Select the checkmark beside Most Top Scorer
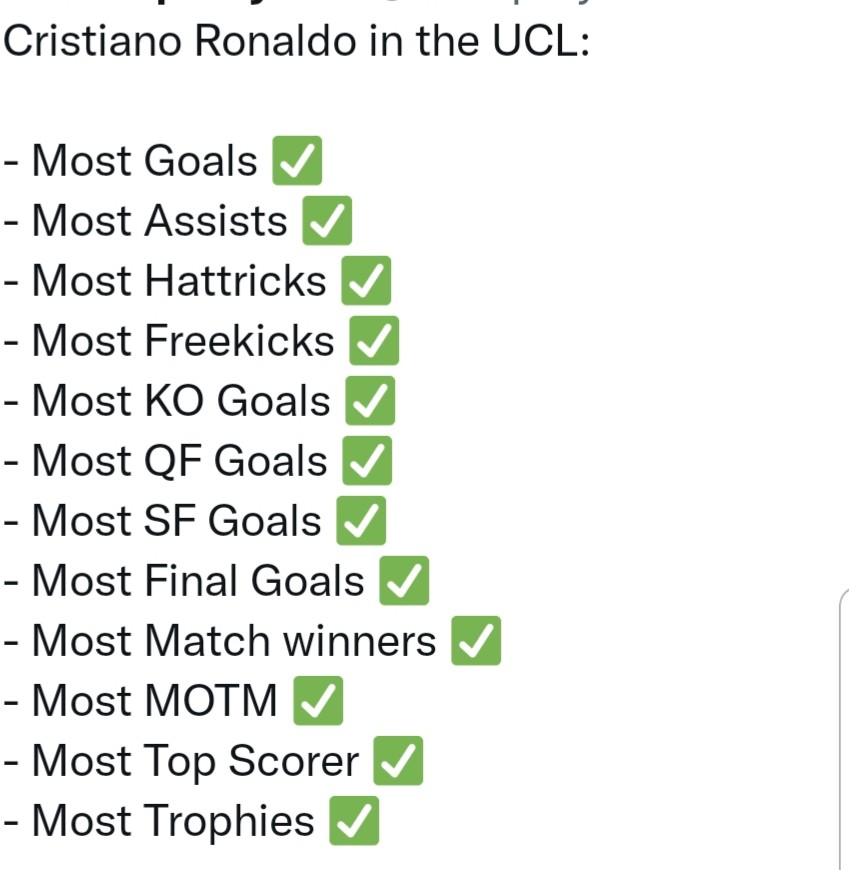Viewport: 849px width, 870px height. (398, 762)
